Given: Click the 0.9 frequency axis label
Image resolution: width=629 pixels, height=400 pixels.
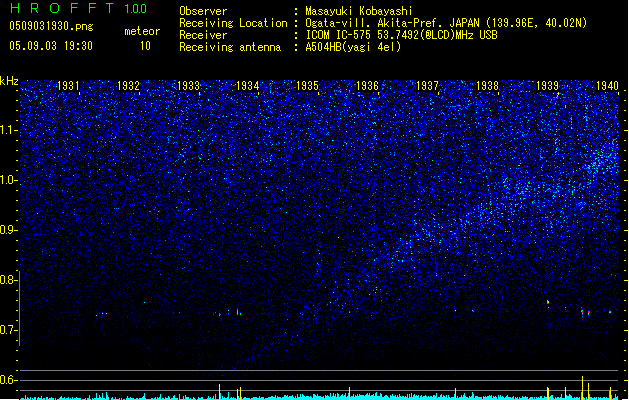Looking at the screenshot, I should [x=8, y=230].
